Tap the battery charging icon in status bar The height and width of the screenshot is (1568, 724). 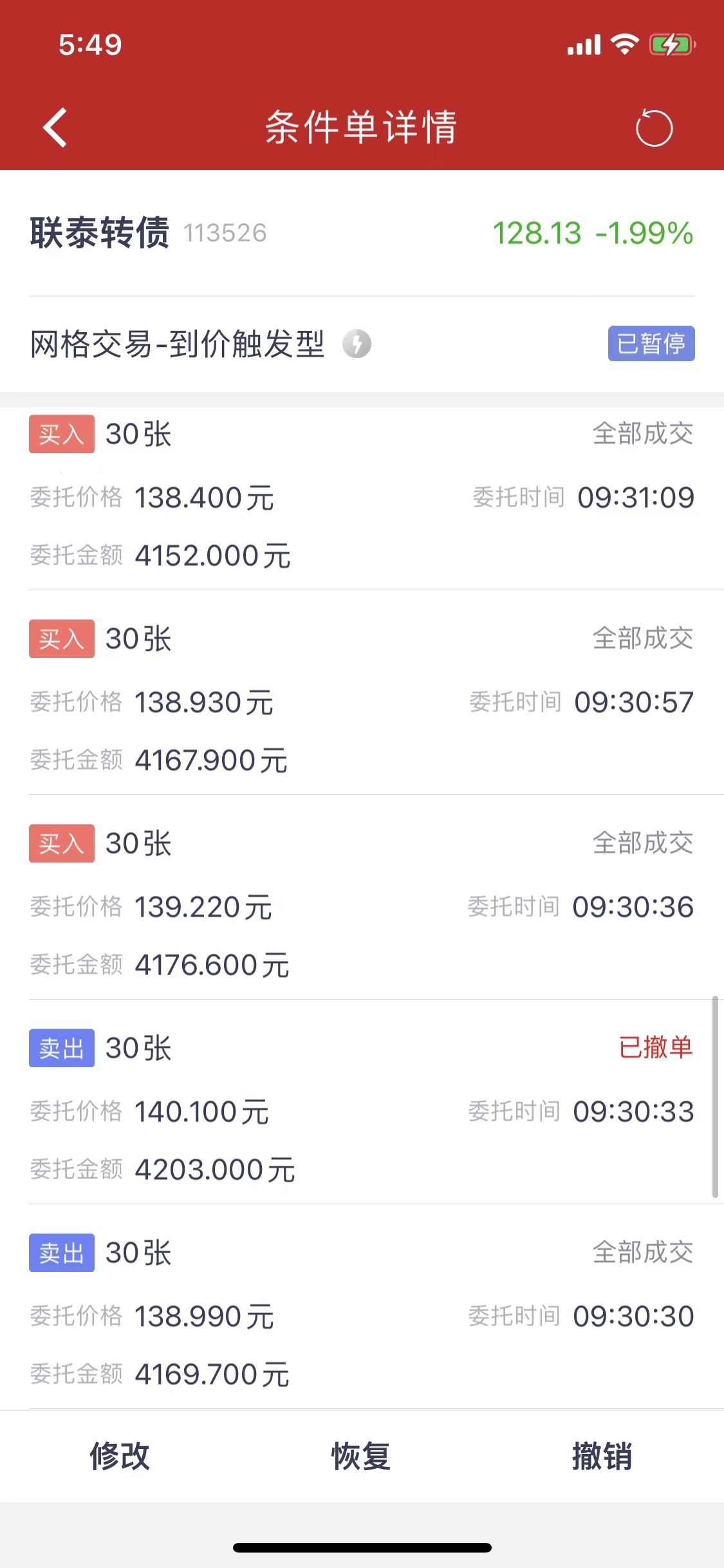coord(671,45)
